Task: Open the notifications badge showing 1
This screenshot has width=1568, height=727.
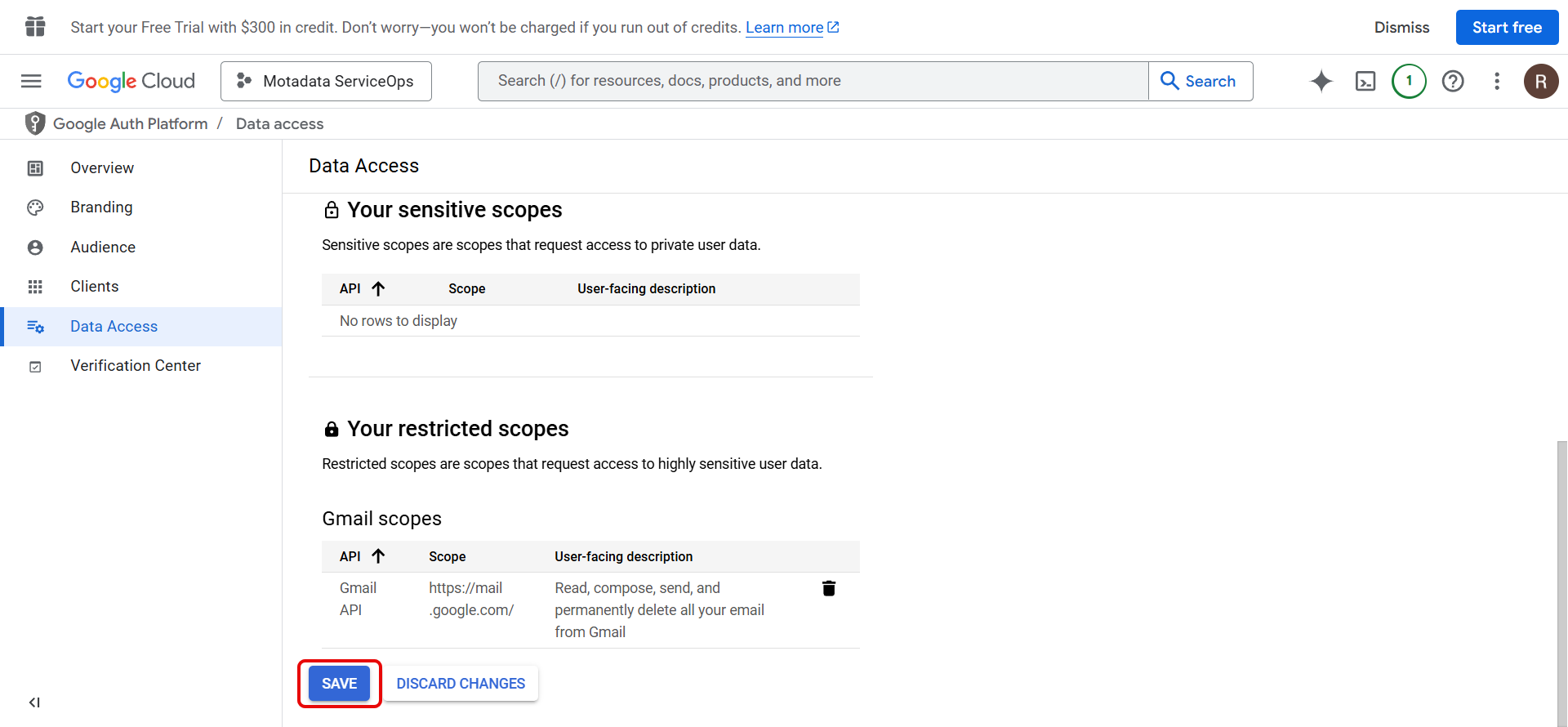Action: (1409, 81)
